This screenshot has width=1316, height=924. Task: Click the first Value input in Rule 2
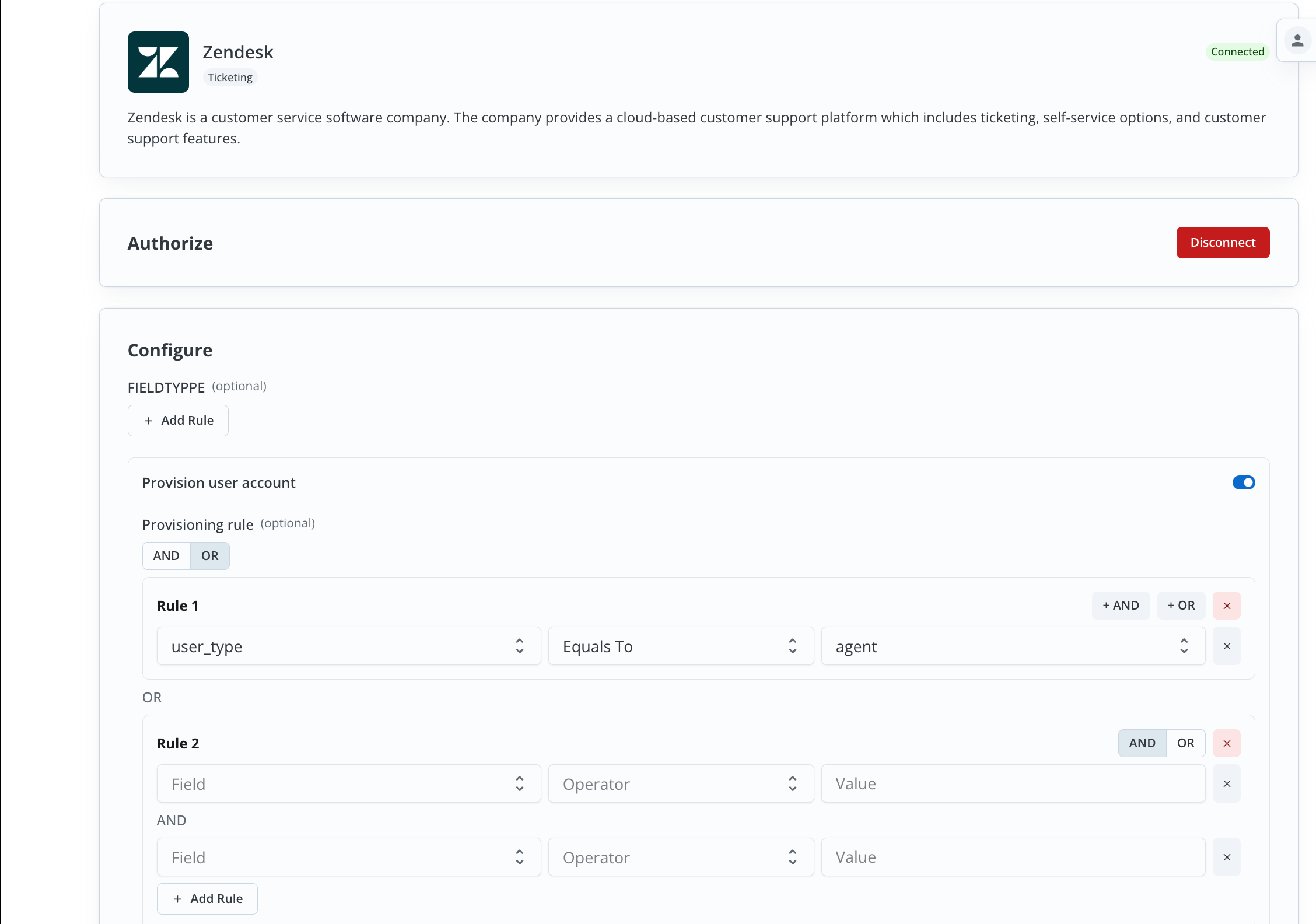tap(1013, 783)
